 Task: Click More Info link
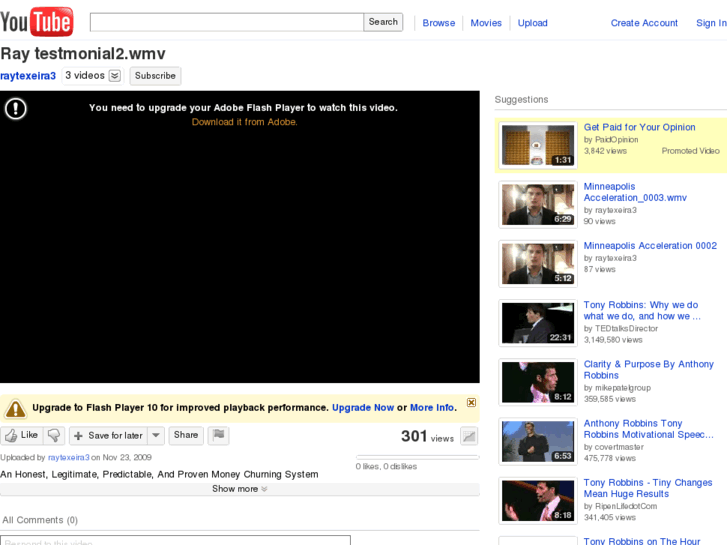[x=432, y=408]
